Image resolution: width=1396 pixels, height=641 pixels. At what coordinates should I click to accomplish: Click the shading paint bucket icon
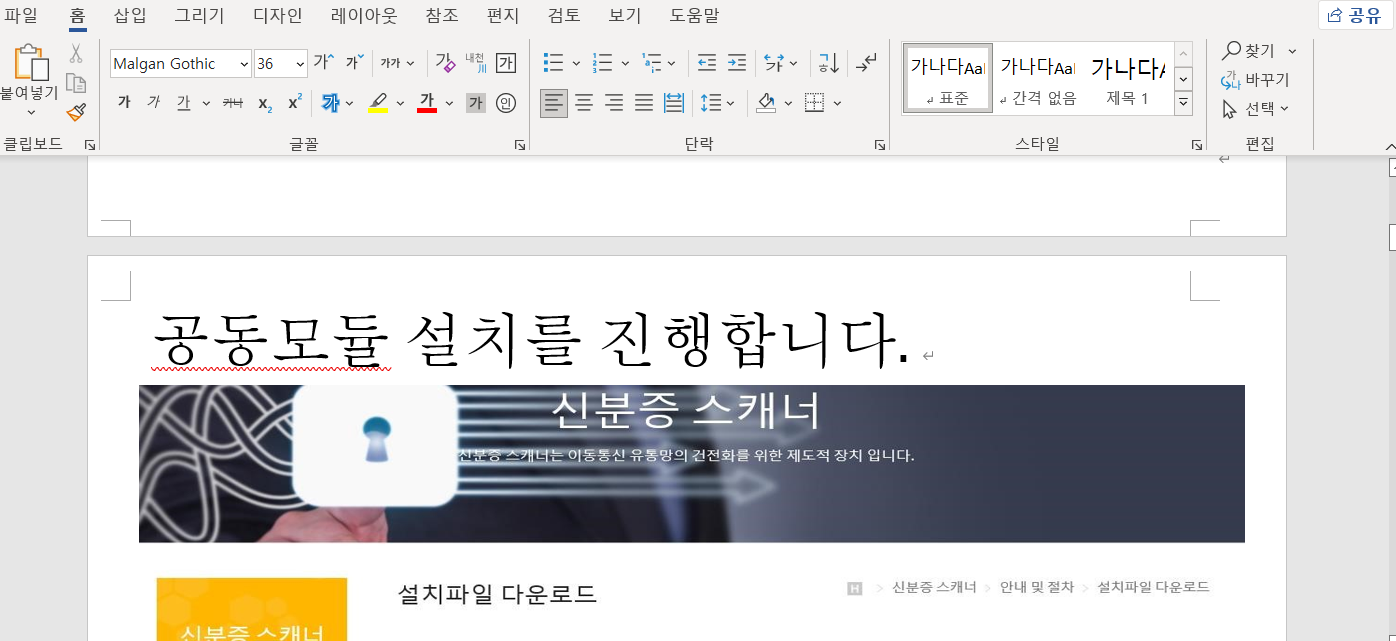click(x=766, y=103)
